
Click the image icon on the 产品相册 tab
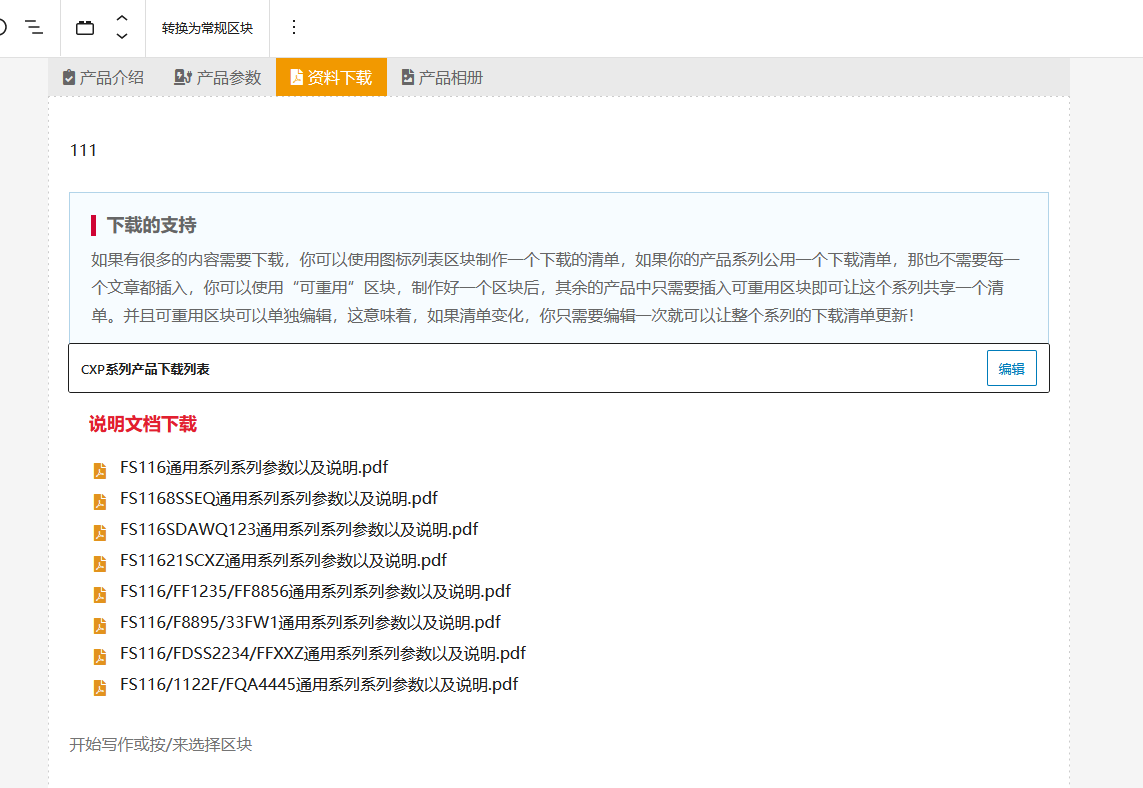click(407, 76)
